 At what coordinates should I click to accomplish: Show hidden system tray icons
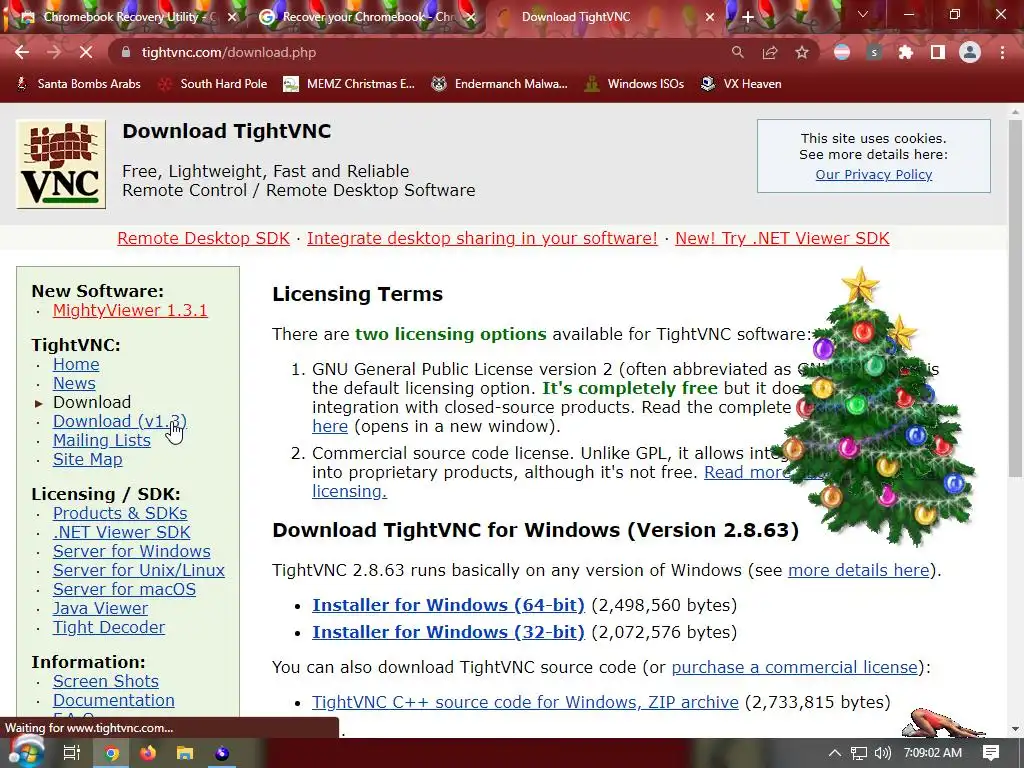point(835,753)
